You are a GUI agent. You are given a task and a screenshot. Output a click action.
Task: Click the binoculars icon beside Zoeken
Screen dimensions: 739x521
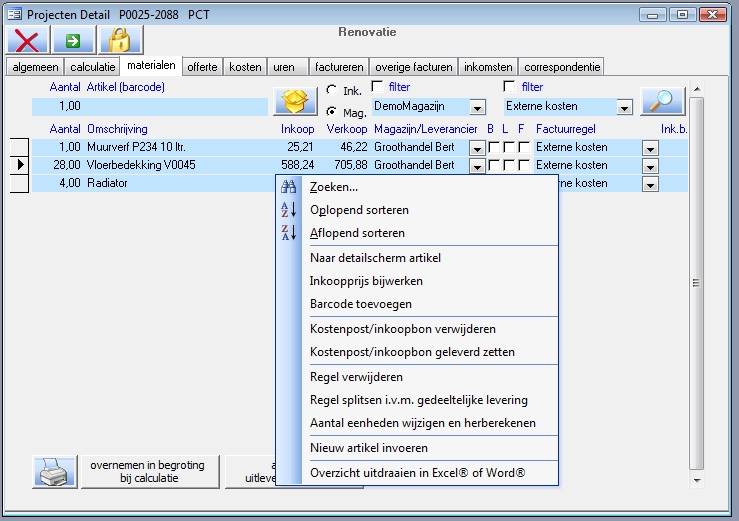click(x=290, y=187)
